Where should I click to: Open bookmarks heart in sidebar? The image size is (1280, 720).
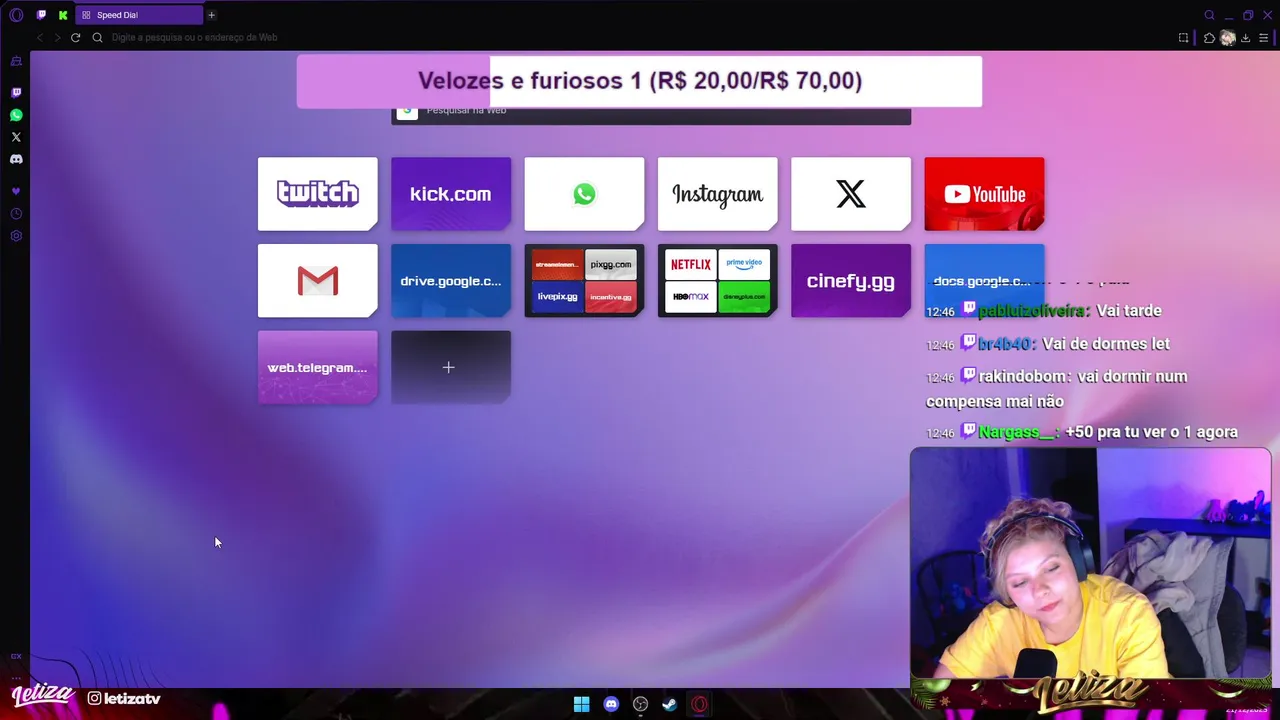tap(16, 191)
